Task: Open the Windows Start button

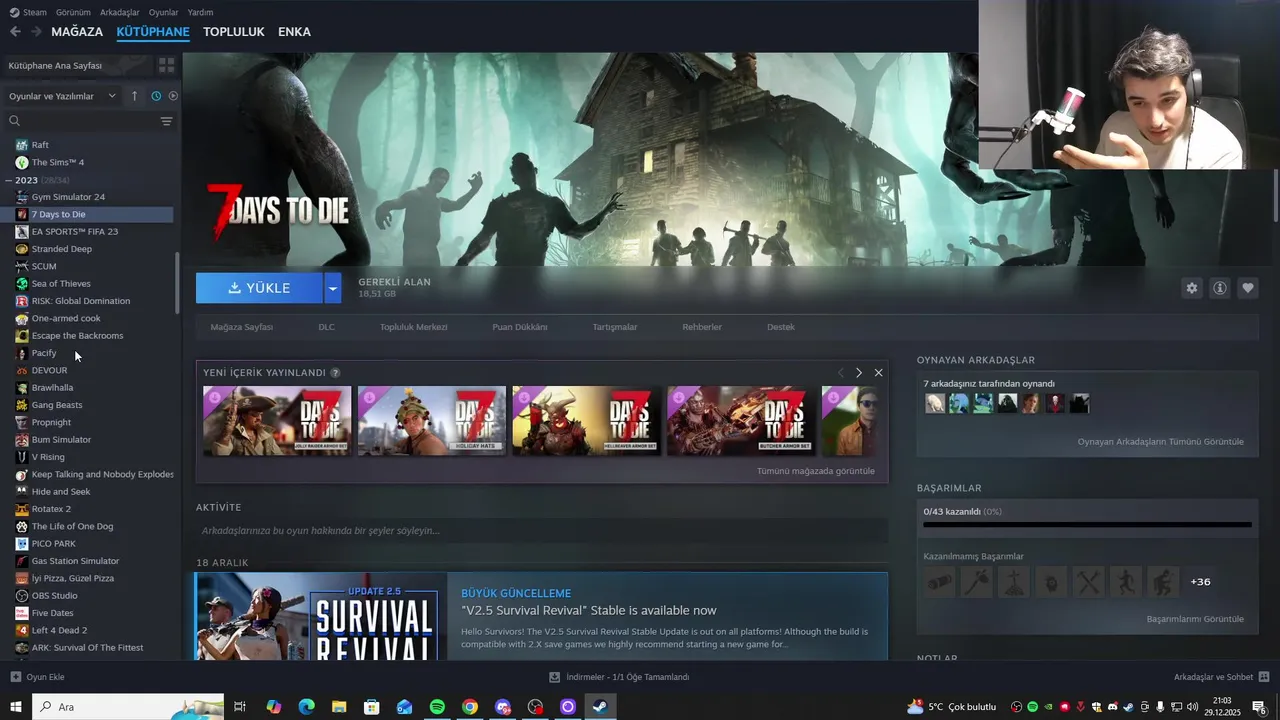Action: 16,707
